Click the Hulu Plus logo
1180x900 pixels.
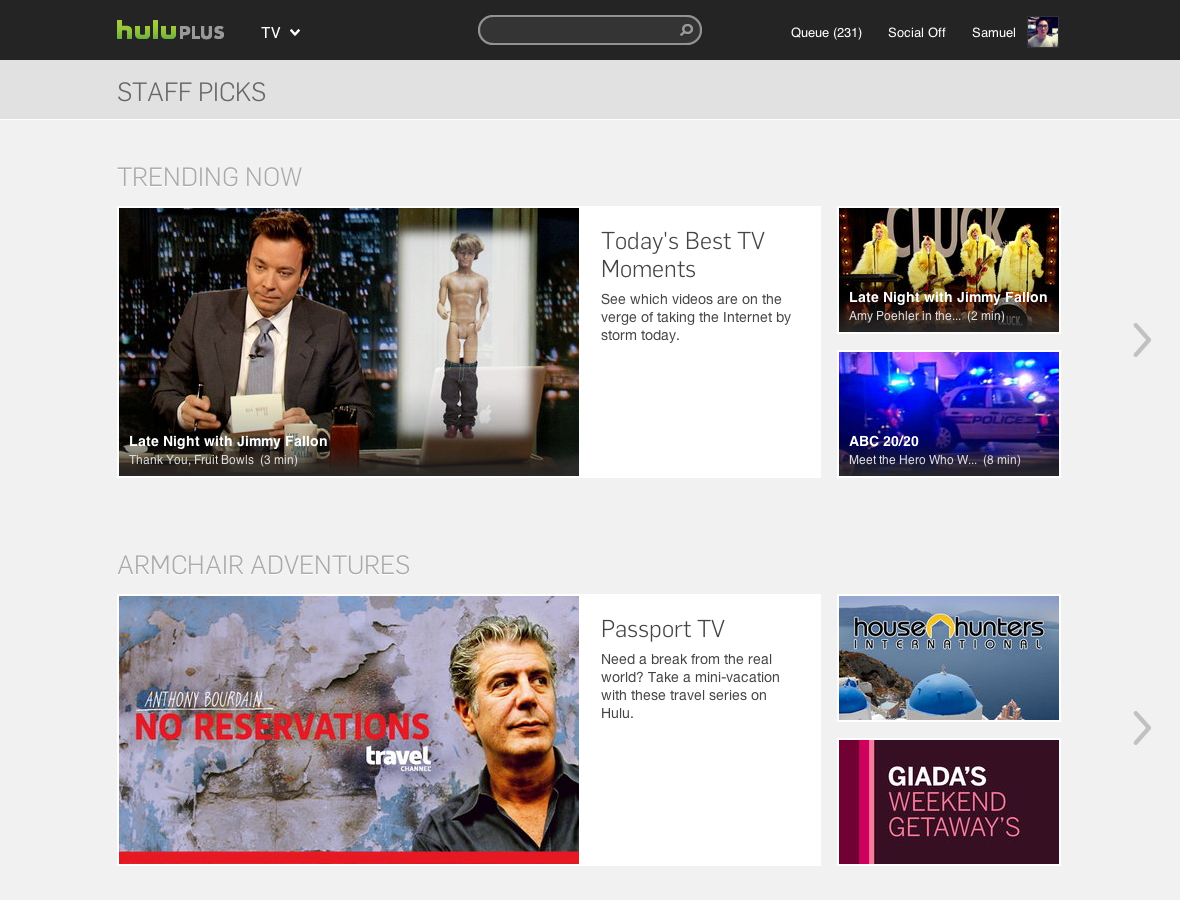point(170,30)
